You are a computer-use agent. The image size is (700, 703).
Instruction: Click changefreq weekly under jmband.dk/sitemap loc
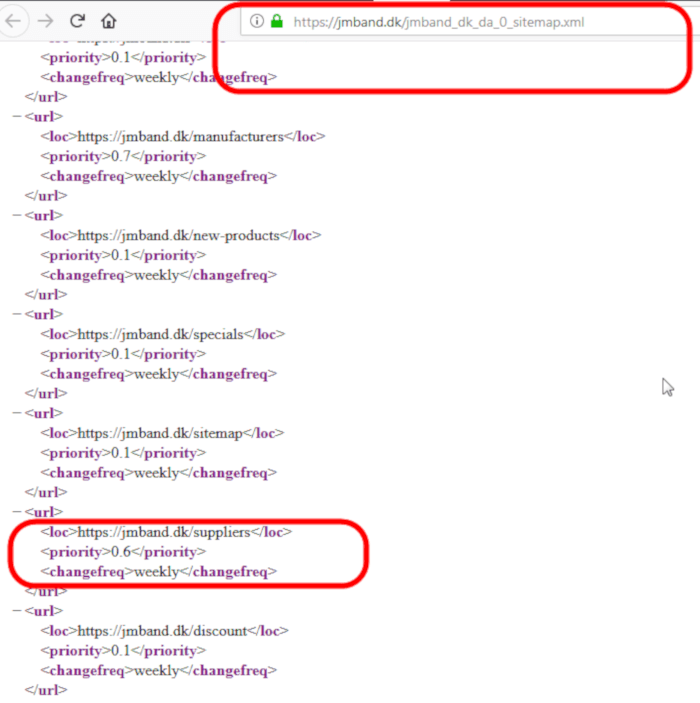click(159, 473)
